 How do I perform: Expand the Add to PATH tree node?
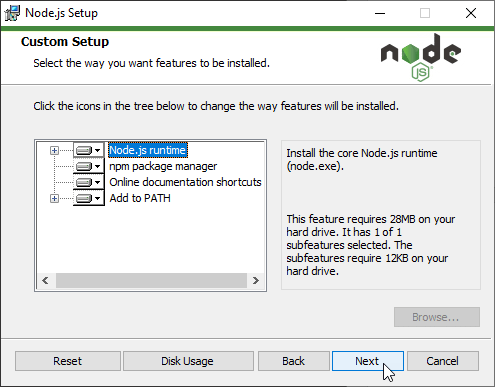click(54, 199)
